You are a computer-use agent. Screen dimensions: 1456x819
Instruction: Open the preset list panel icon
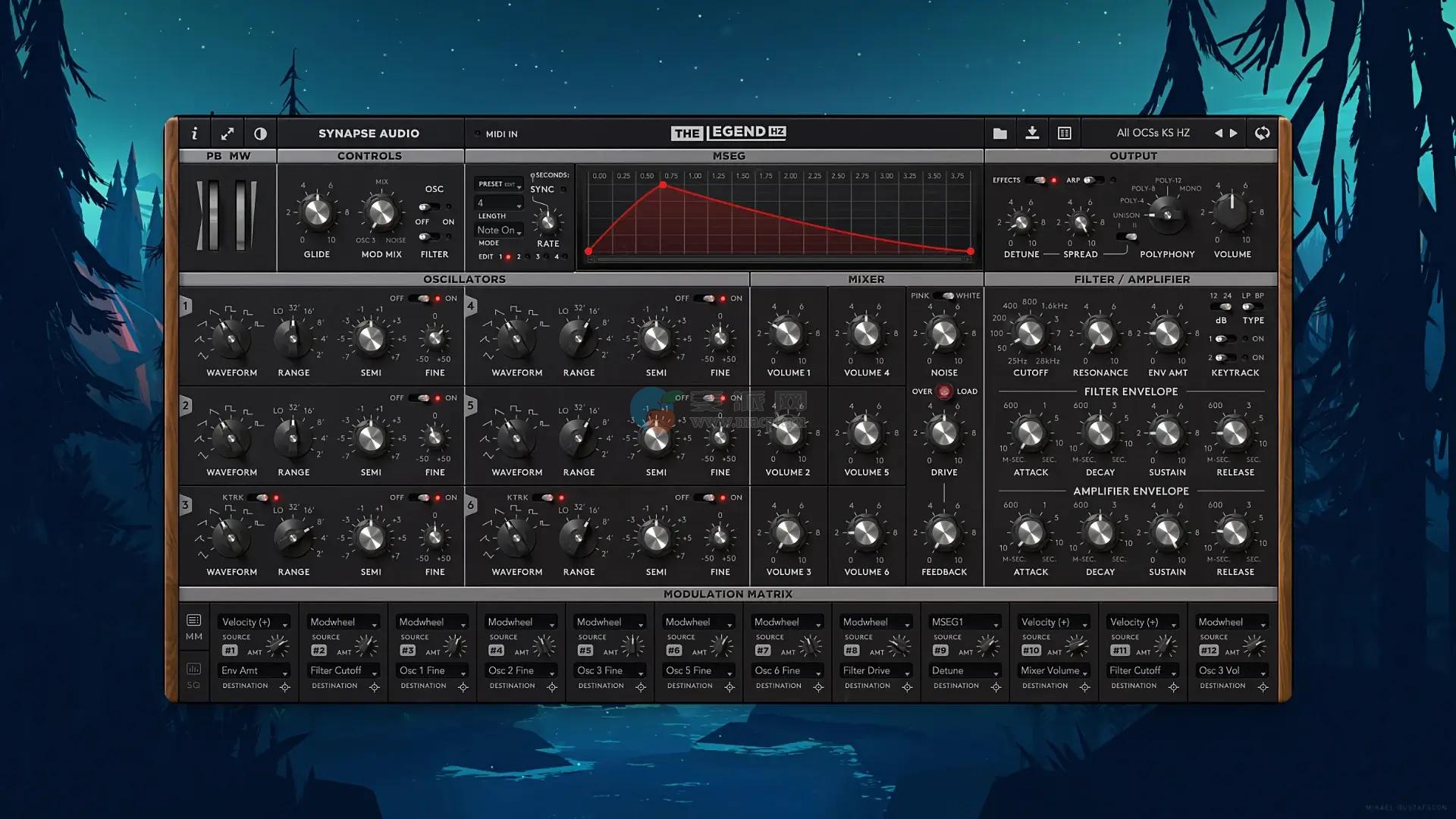[x=1065, y=133]
